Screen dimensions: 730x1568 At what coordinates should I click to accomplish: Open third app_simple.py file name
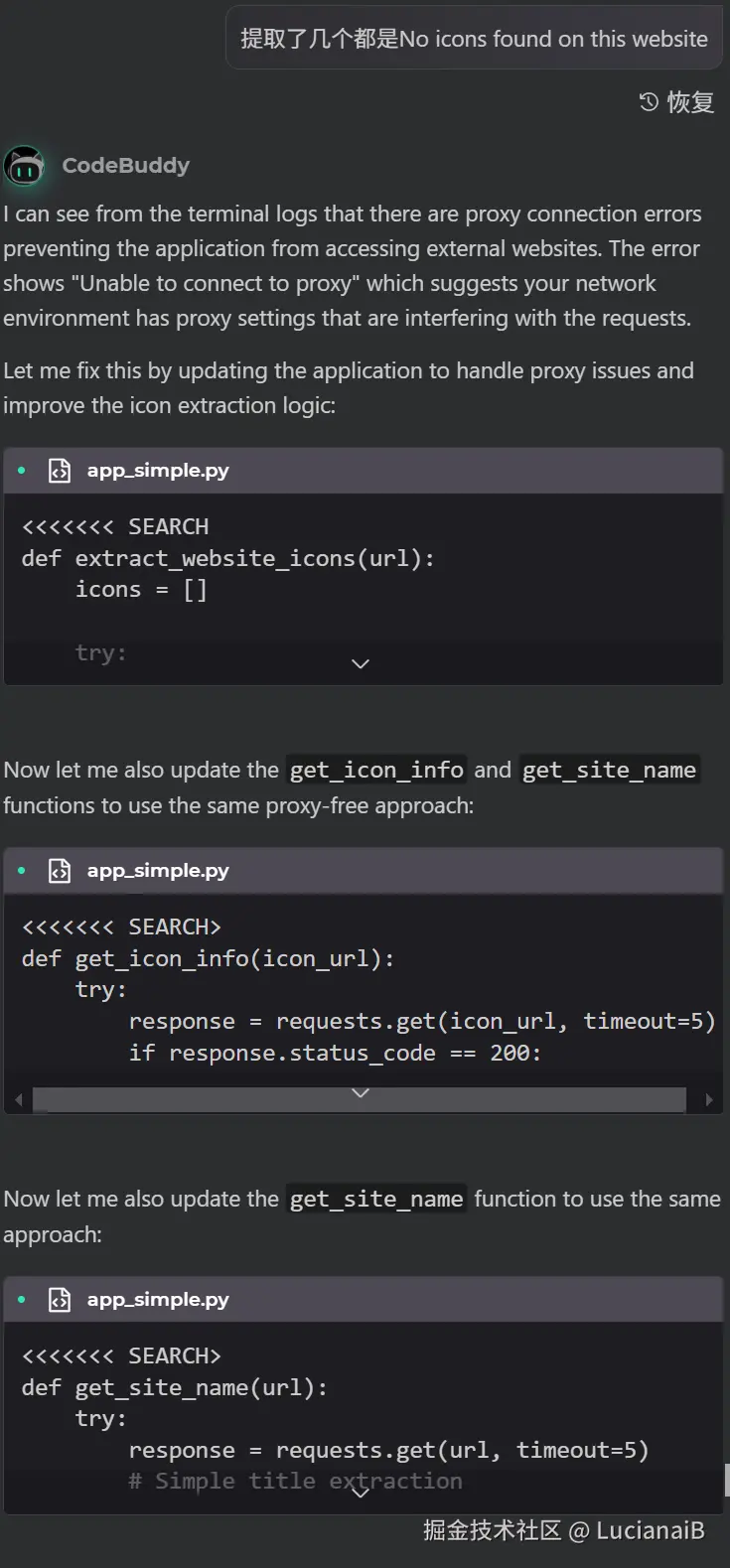[158, 1300]
